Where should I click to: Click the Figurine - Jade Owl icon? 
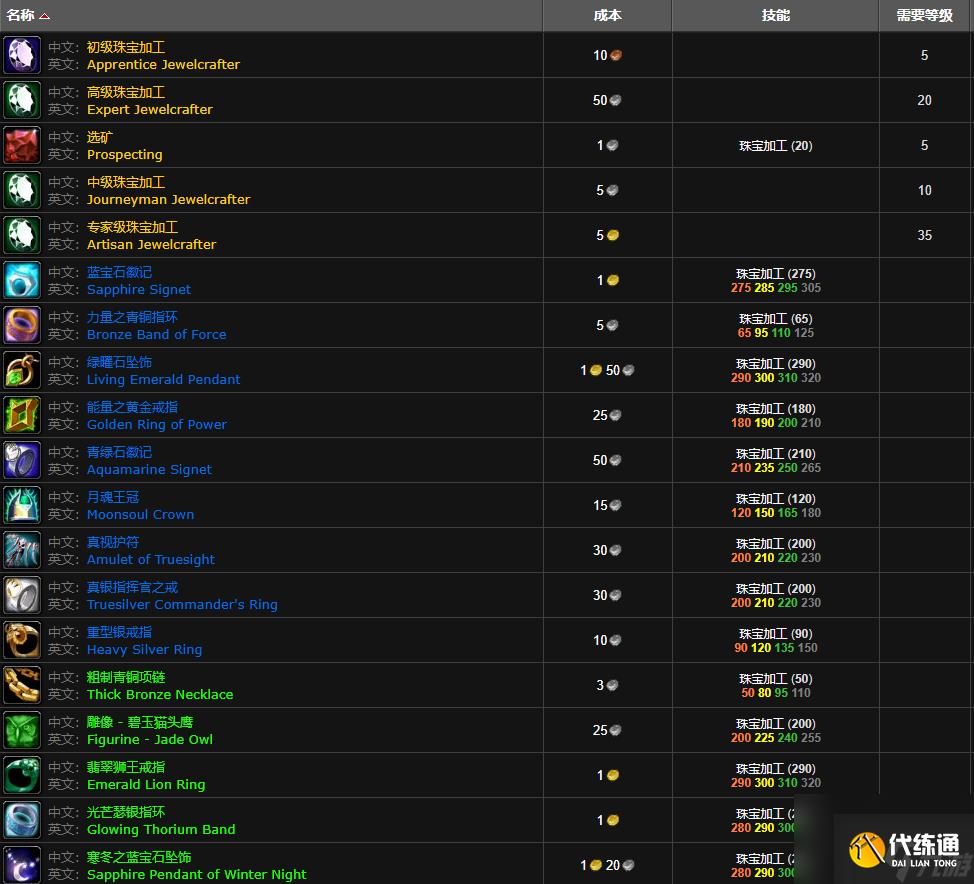tap(22, 730)
